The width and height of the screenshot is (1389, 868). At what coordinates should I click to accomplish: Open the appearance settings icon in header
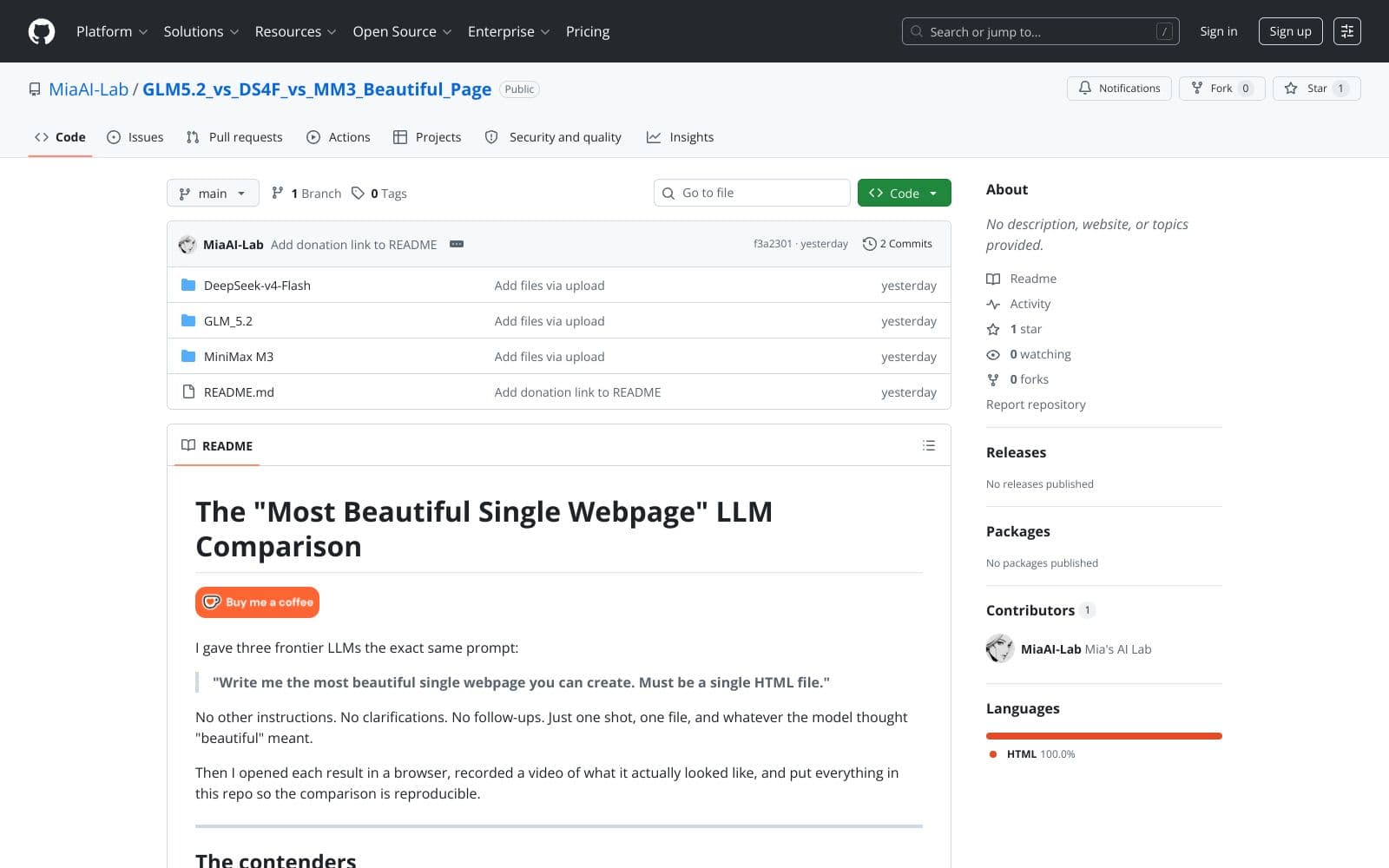[1346, 31]
